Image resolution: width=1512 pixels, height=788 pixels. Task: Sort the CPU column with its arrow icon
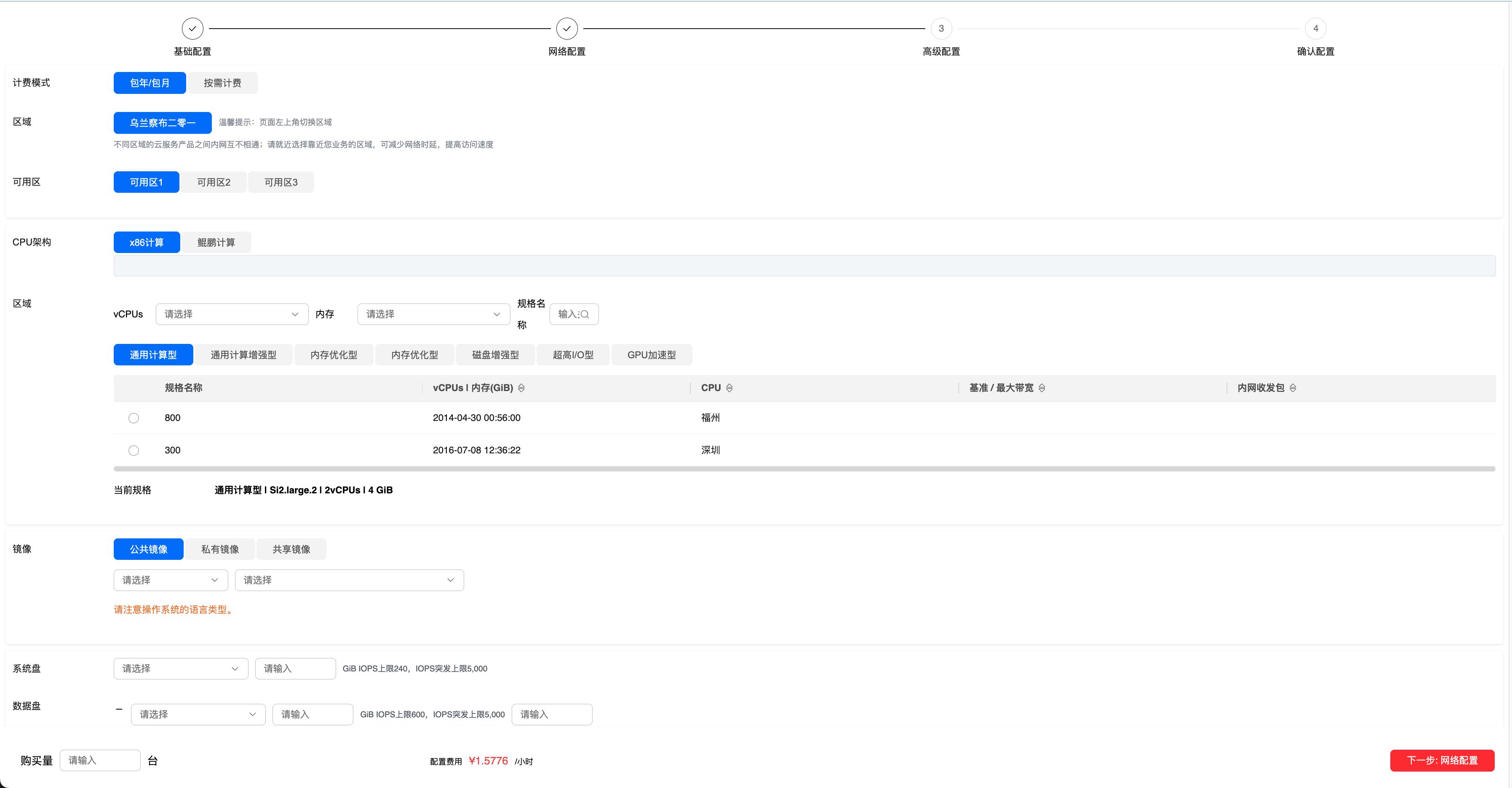click(729, 388)
